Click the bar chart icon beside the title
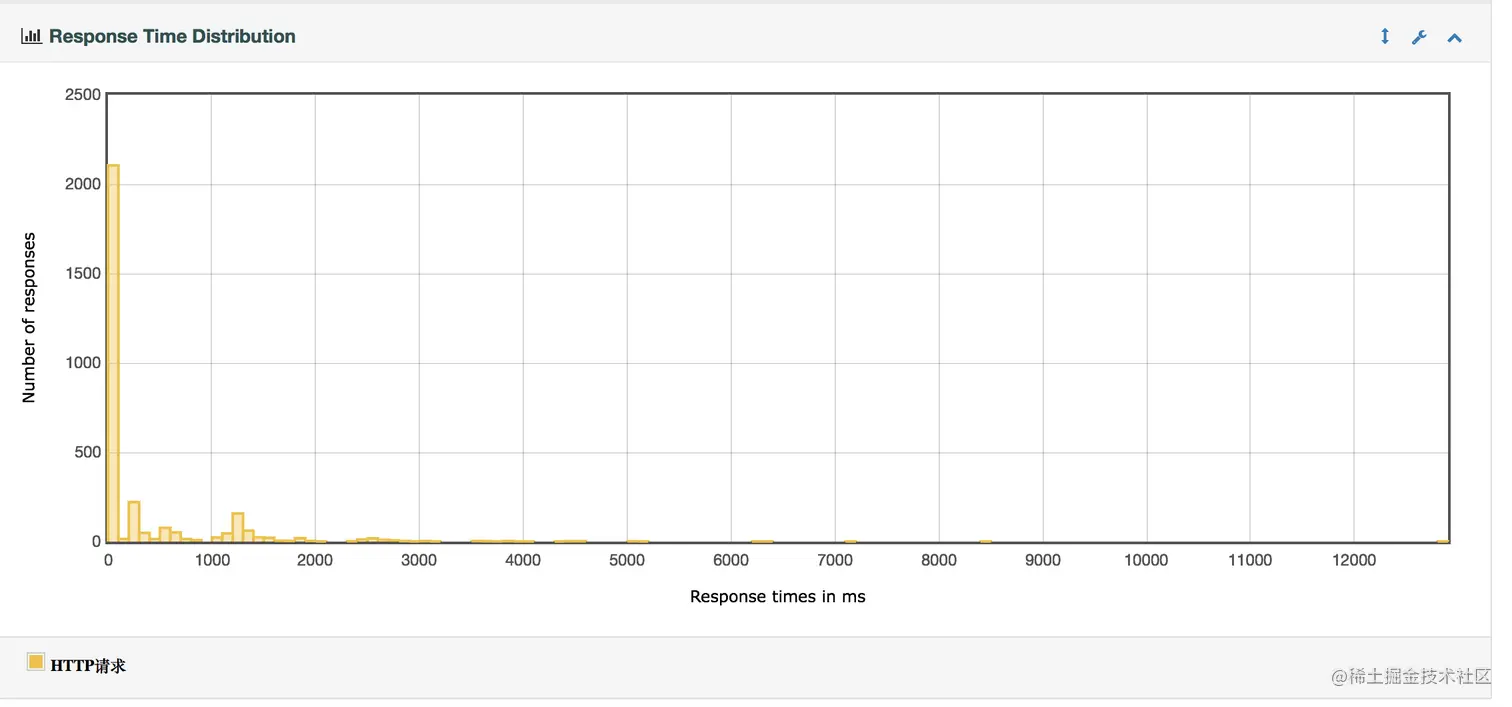1512x707 pixels. click(31, 36)
